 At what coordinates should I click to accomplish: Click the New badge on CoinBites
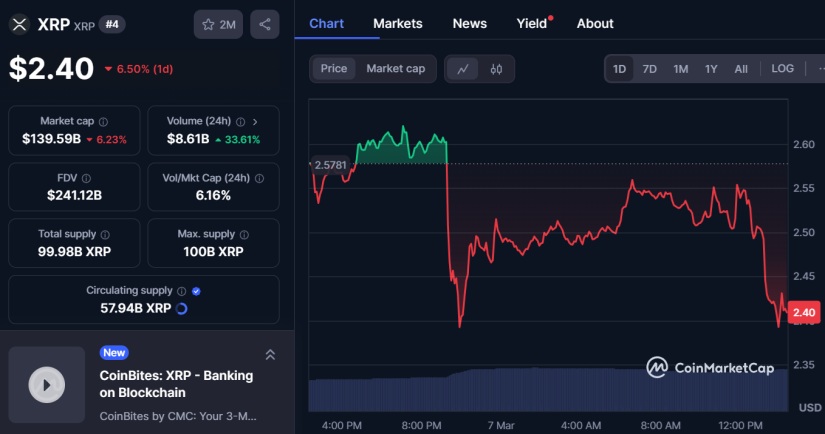(x=114, y=353)
